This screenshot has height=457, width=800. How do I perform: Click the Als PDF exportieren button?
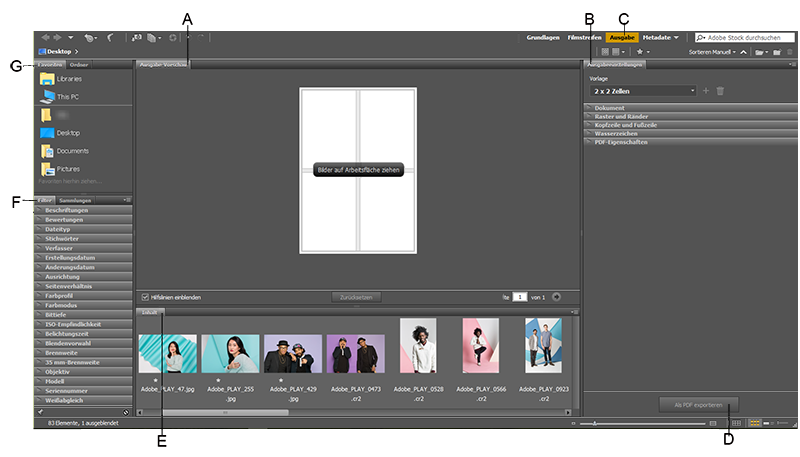pyautogui.click(x=699, y=403)
